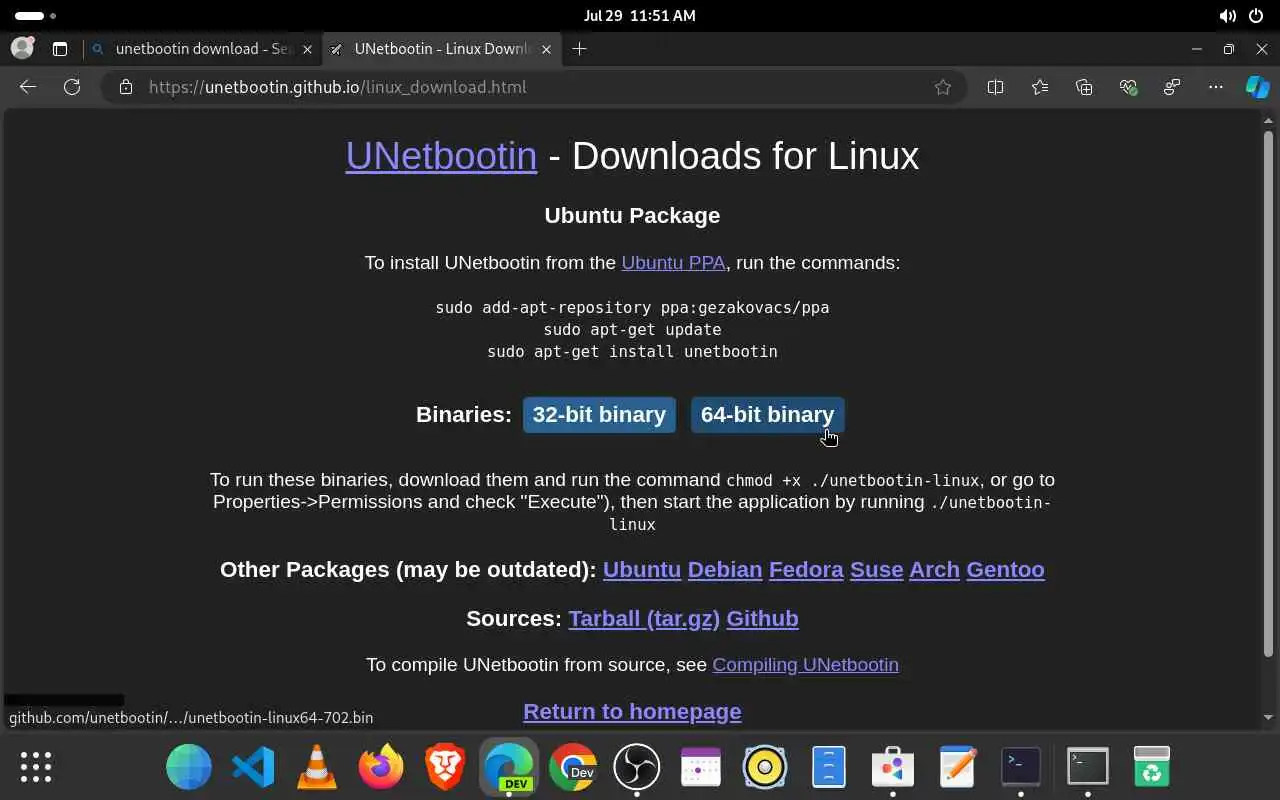Image resolution: width=1280 pixels, height=800 pixels.
Task: Go back to the previous page
Action: coord(28,87)
